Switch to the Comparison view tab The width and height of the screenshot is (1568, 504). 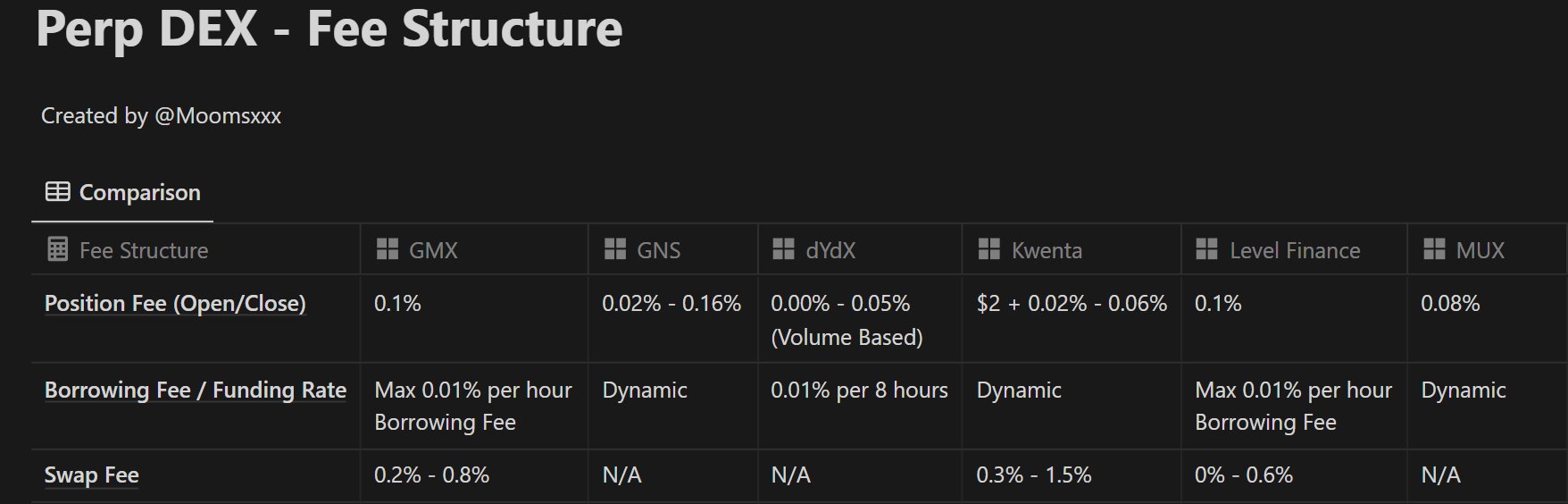click(123, 192)
